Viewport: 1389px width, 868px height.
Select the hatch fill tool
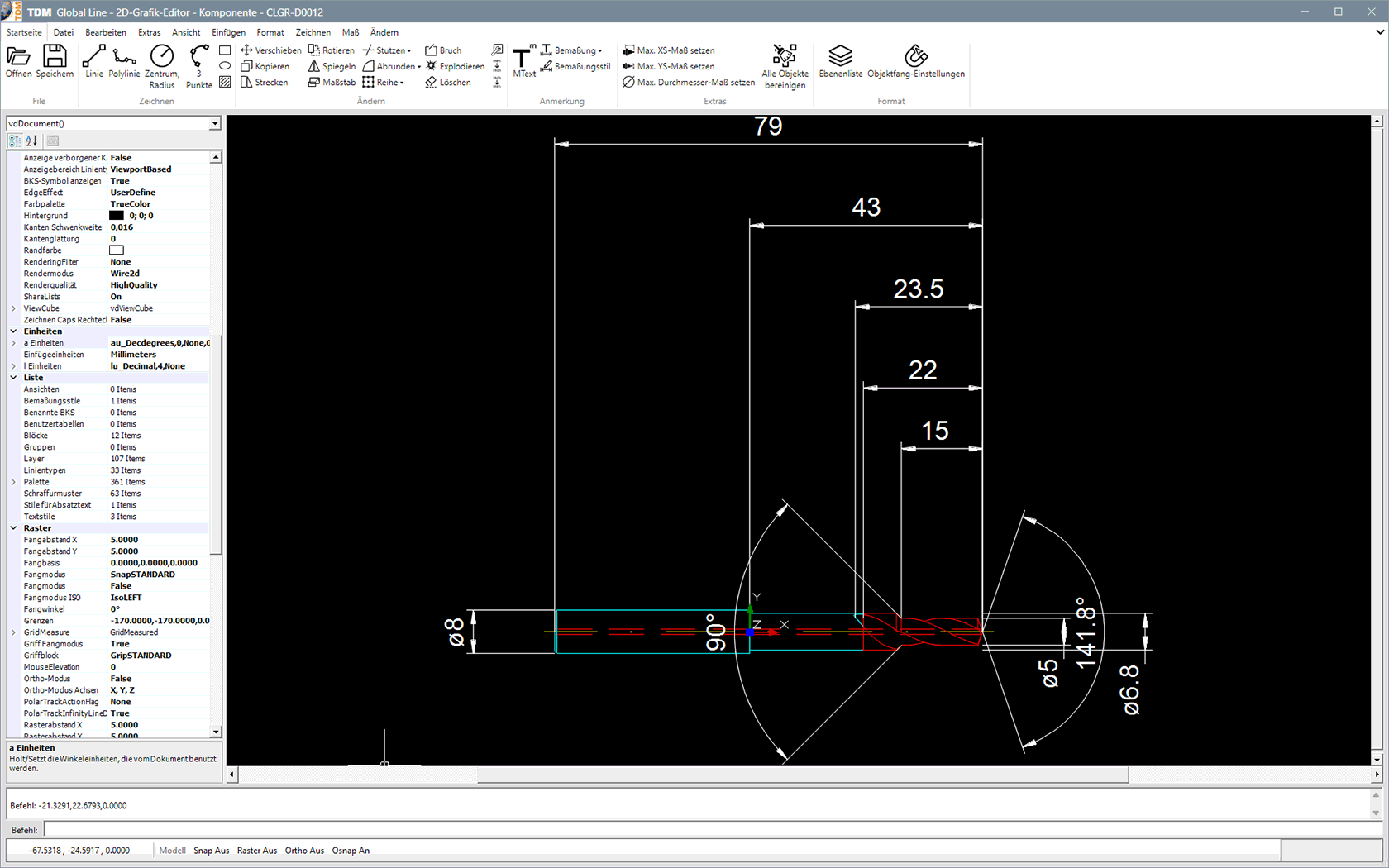pos(225,82)
